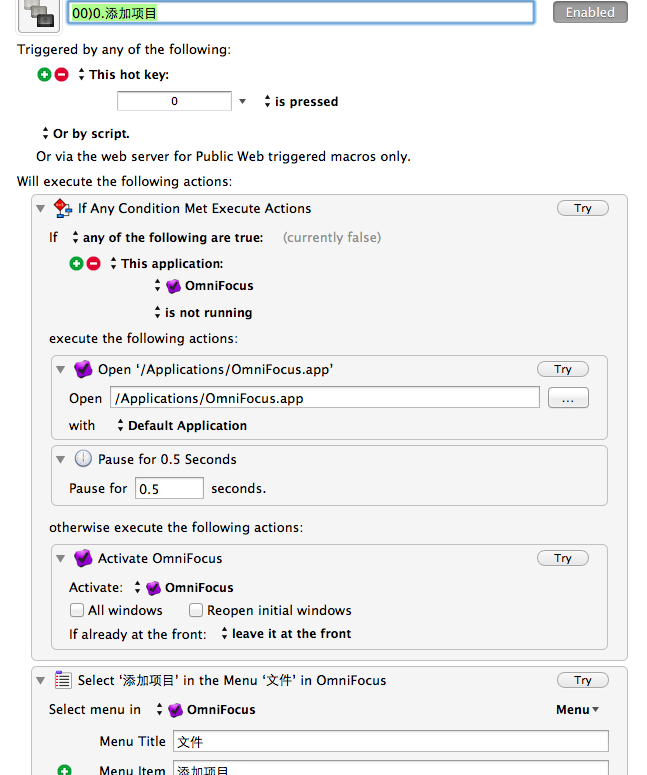The width and height of the screenshot is (647, 775).
Task: Try the Activate OmniFocus action
Action: click(x=562, y=558)
